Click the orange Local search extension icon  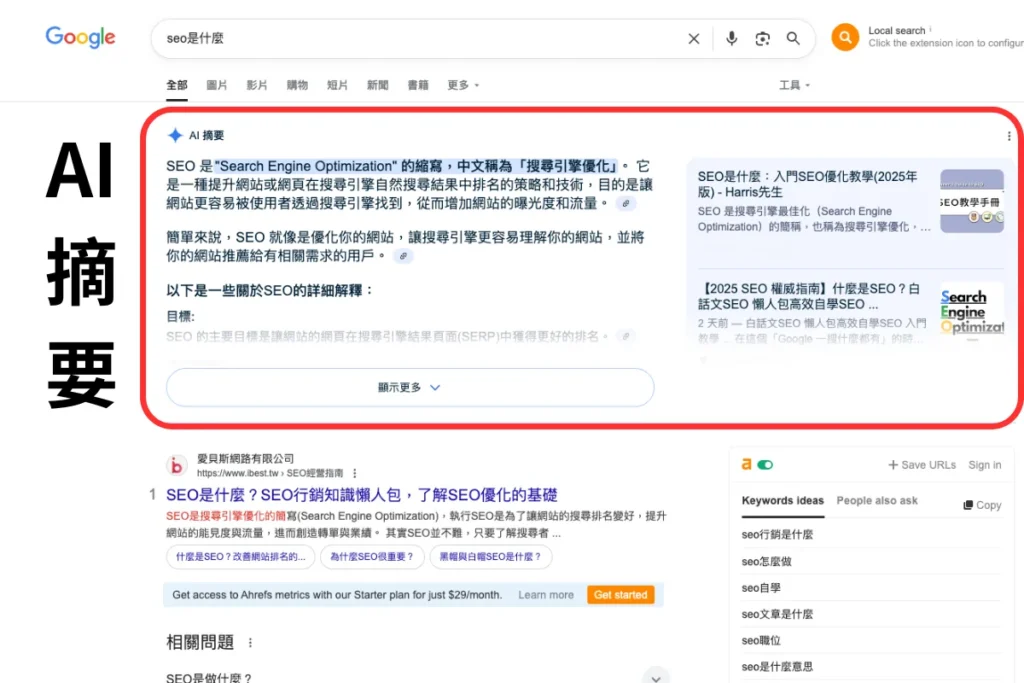[845, 37]
